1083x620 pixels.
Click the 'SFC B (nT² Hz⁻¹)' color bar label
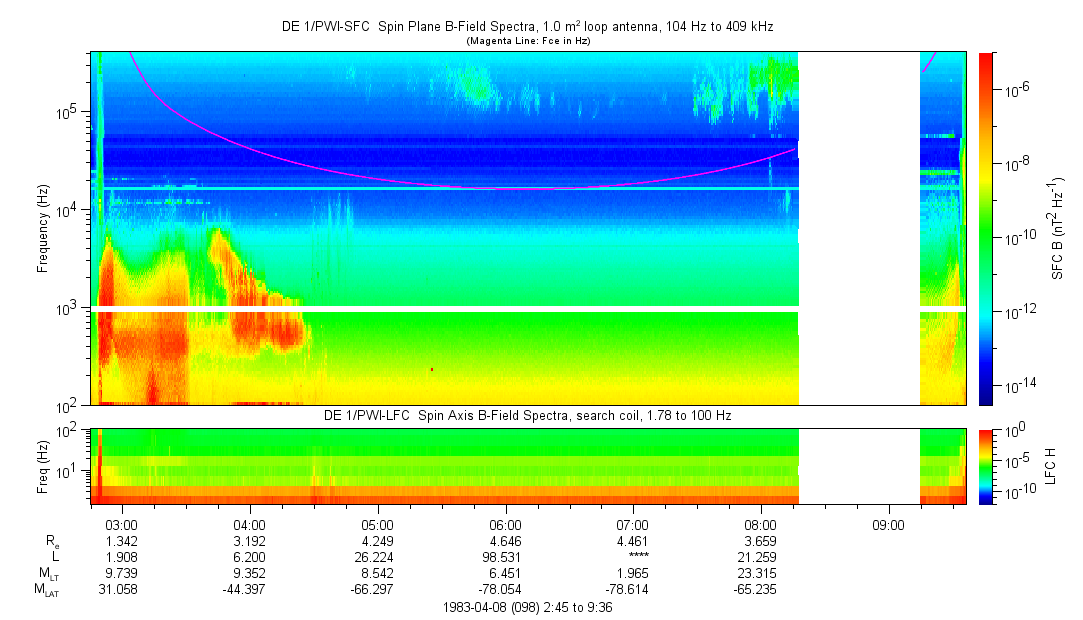[x=1057, y=229]
